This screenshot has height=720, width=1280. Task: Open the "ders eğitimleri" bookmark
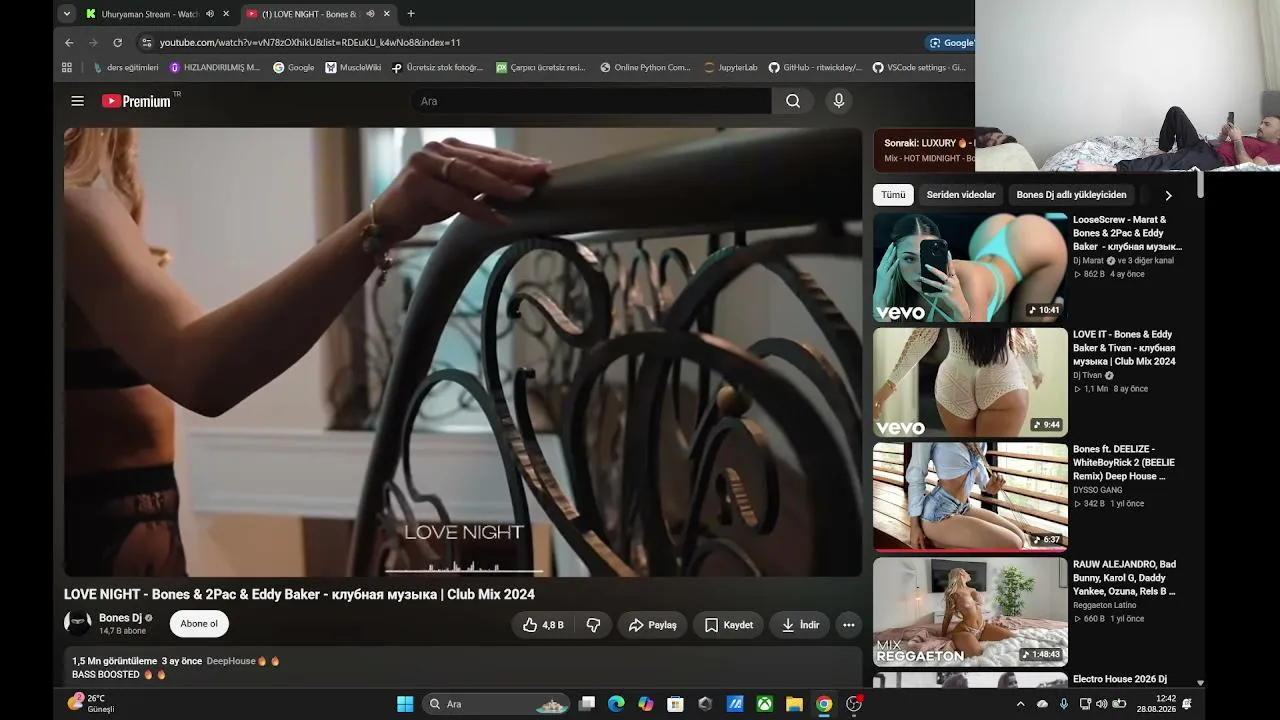126,68
